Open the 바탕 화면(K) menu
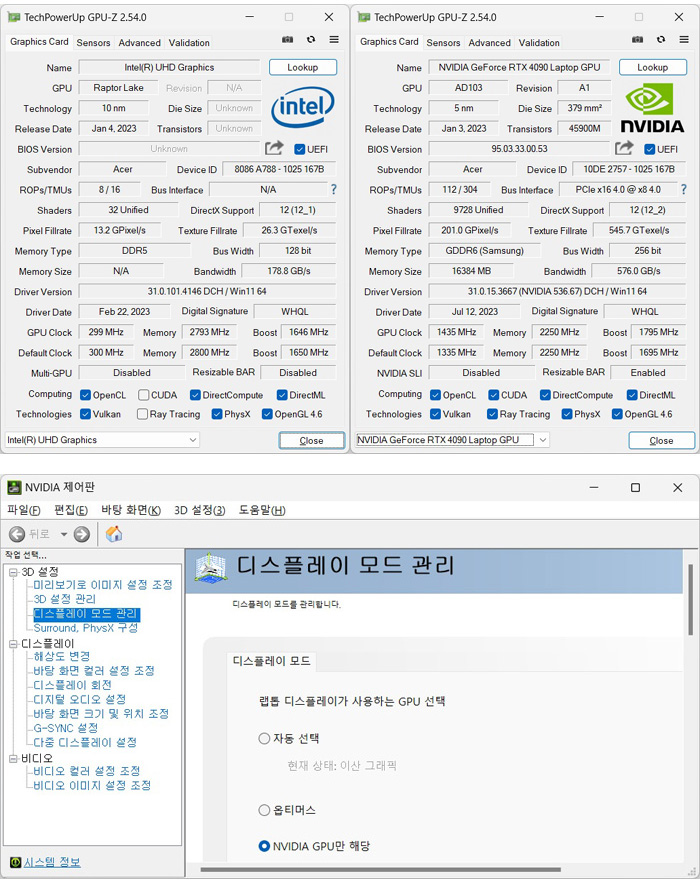The image size is (700, 883). click(x=131, y=510)
